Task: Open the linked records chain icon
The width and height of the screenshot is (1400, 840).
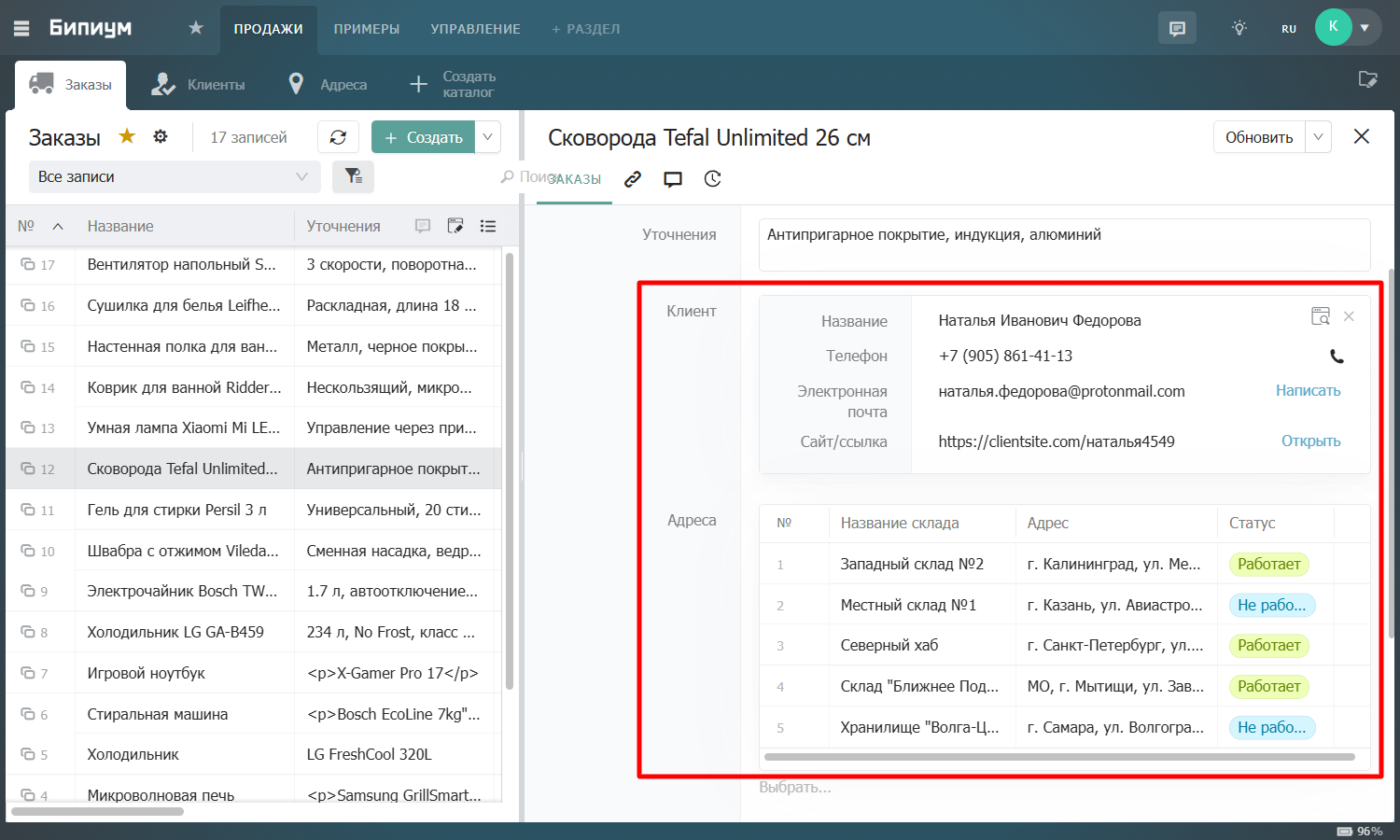Action: [633, 179]
